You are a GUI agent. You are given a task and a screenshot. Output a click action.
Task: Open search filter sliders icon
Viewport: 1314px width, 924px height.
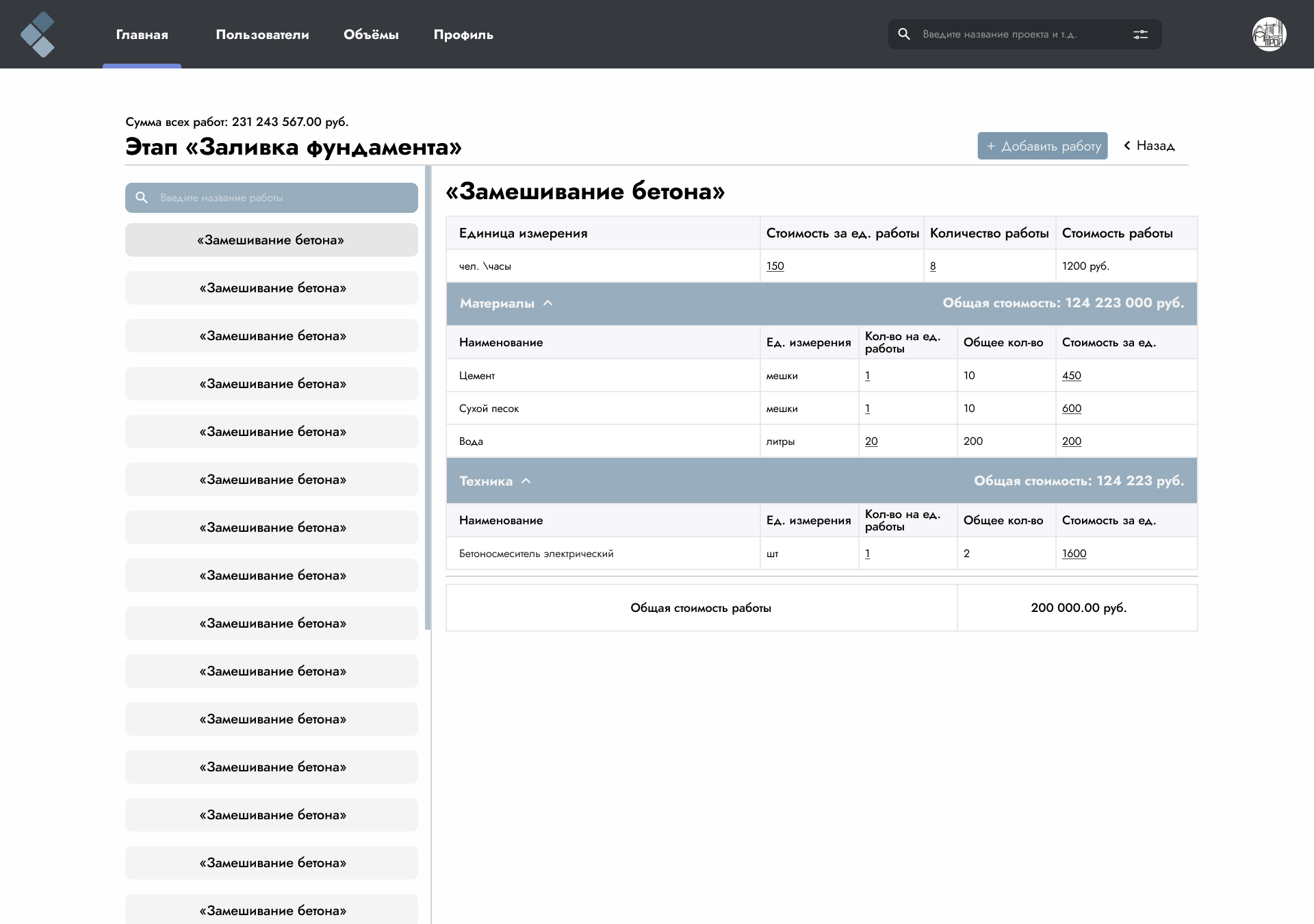point(1140,34)
